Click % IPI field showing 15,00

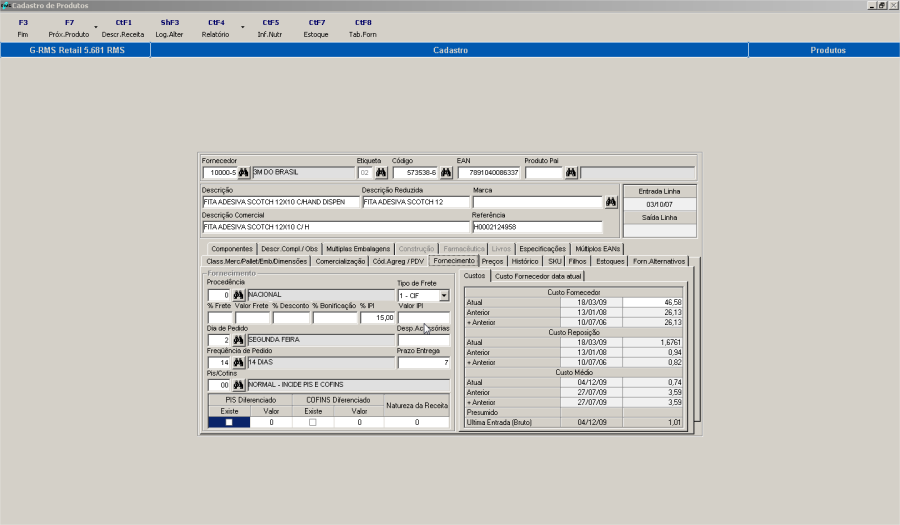point(377,317)
